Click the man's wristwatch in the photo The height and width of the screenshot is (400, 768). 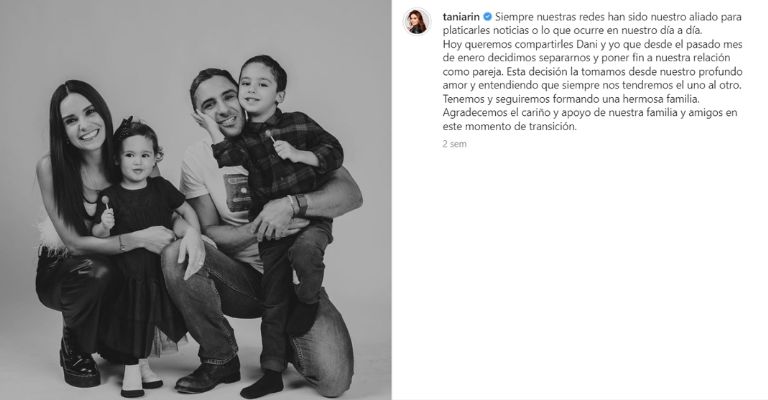(x=301, y=205)
